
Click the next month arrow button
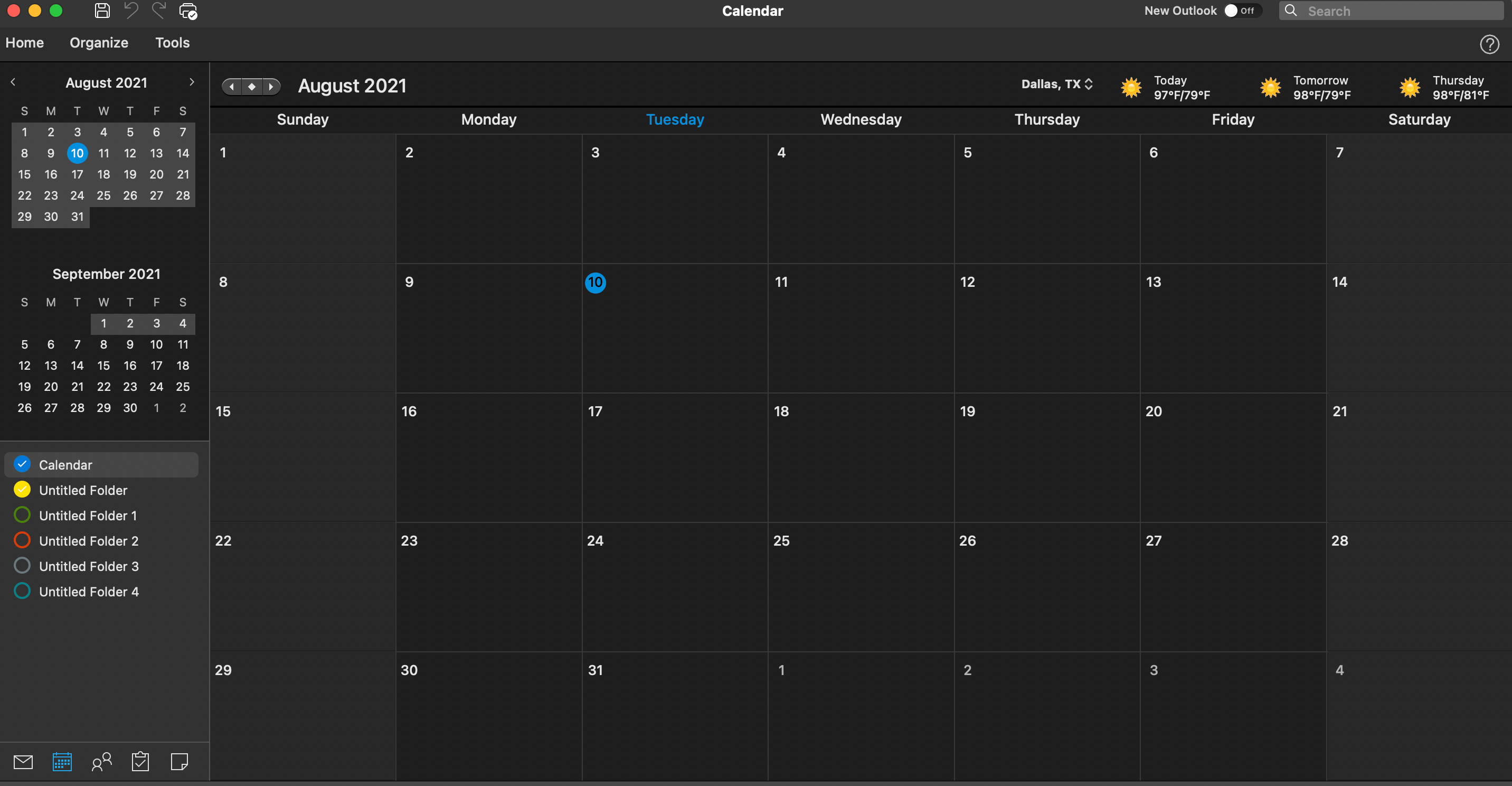click(271, 87)
